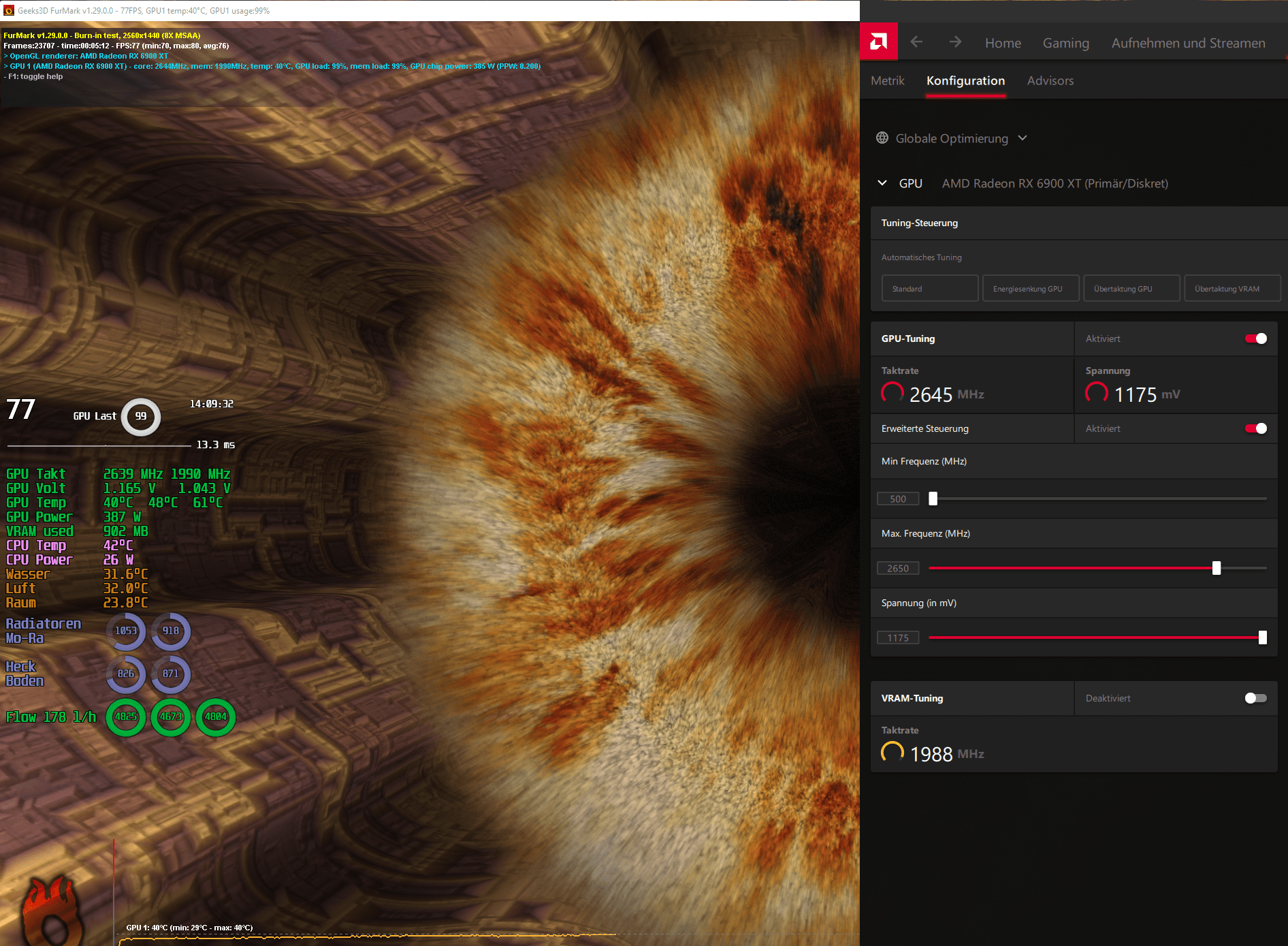Click the GPU Last 99 gauge

tap(141, 416)
